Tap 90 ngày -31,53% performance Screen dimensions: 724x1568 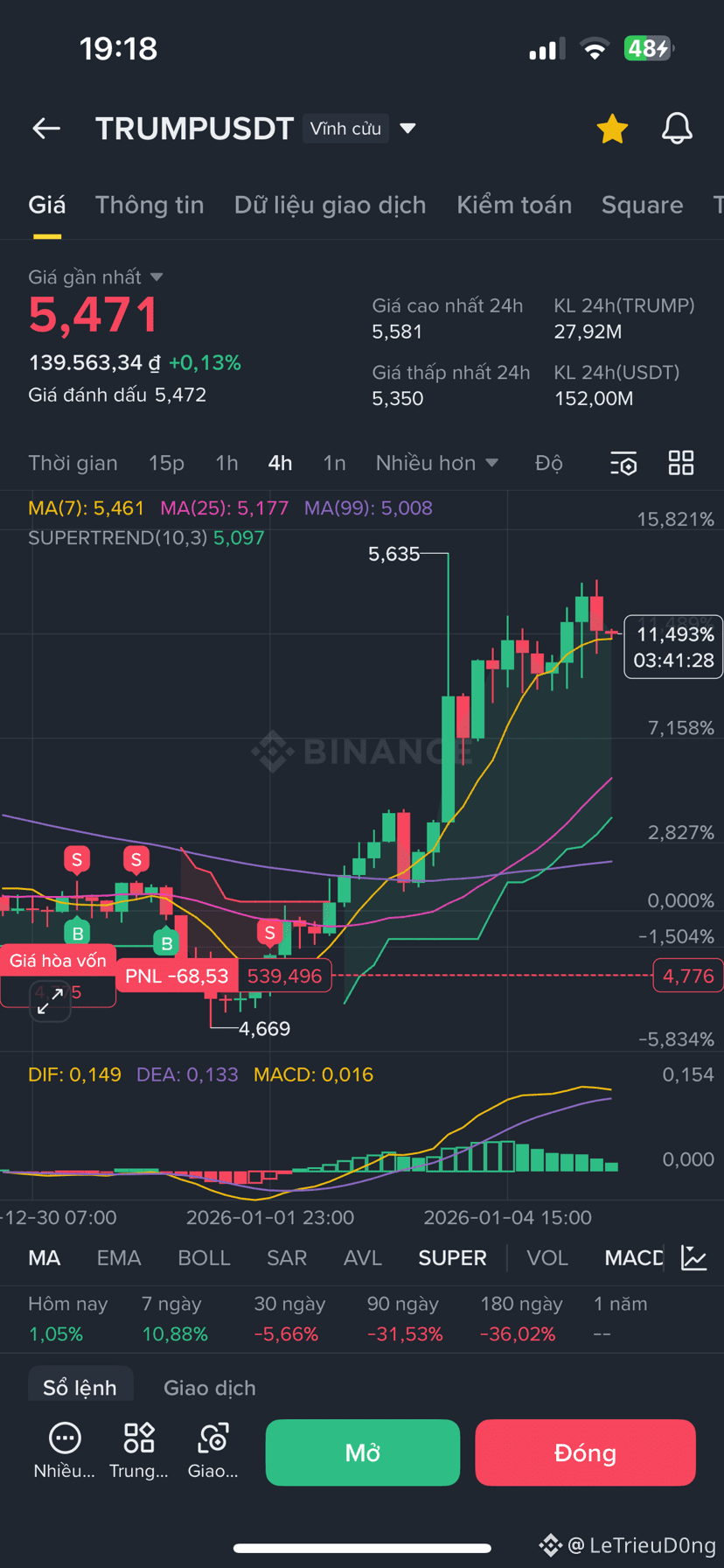(x=405, y=1319)
